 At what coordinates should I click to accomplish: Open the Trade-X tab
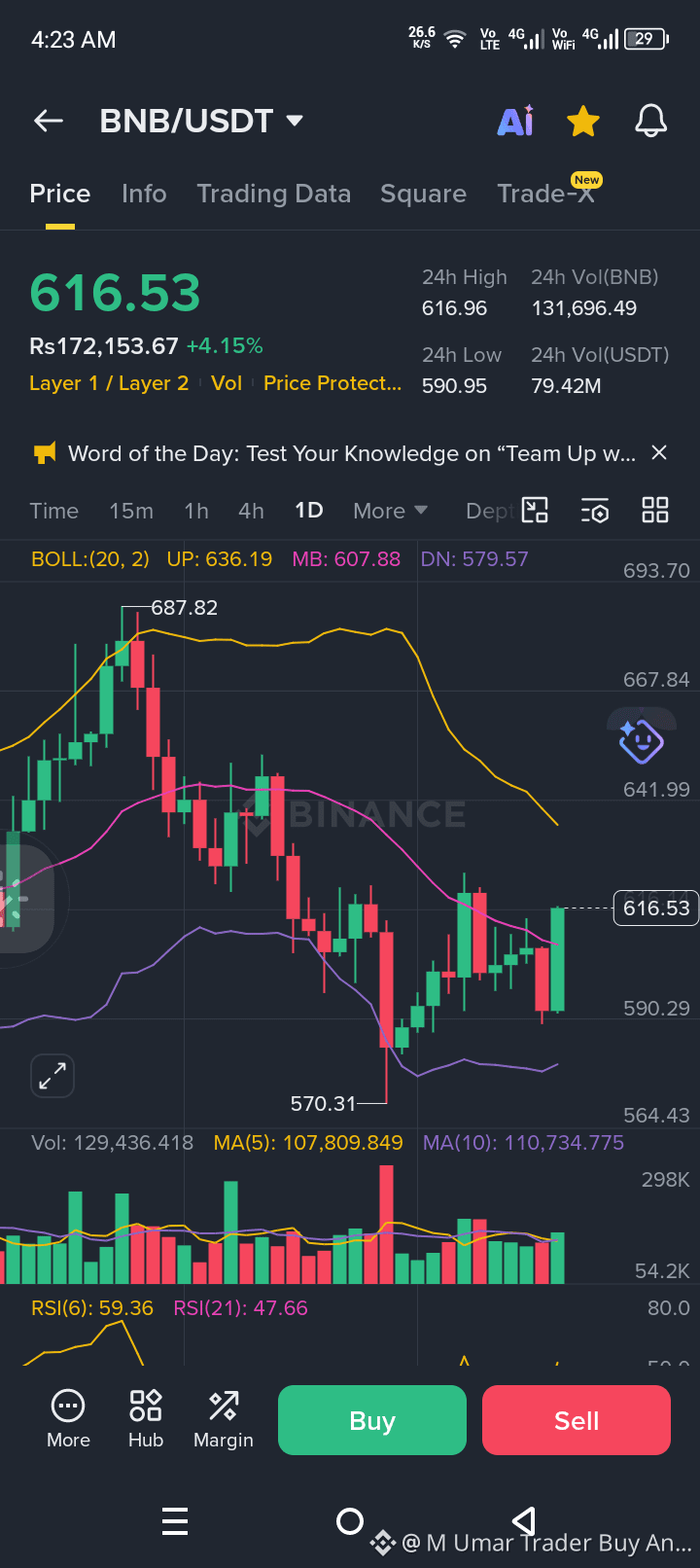546,194
